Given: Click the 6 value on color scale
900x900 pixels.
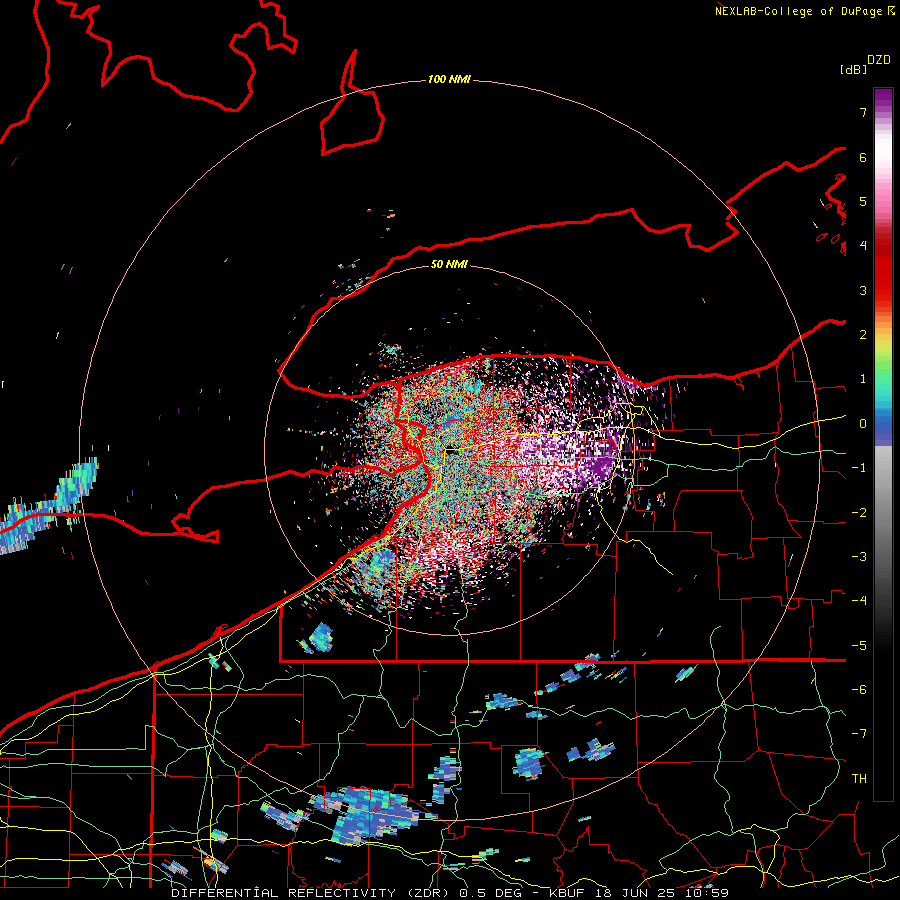Looking at the screenshot, I should click(x=863, y=157).
